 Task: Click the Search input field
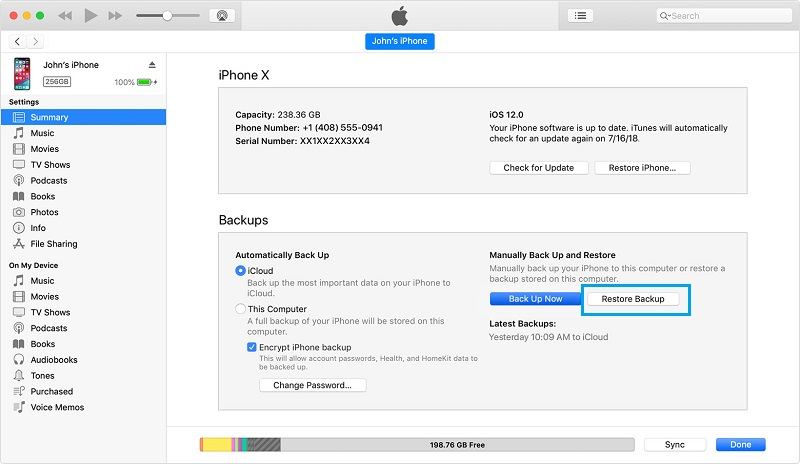point(723,16)
